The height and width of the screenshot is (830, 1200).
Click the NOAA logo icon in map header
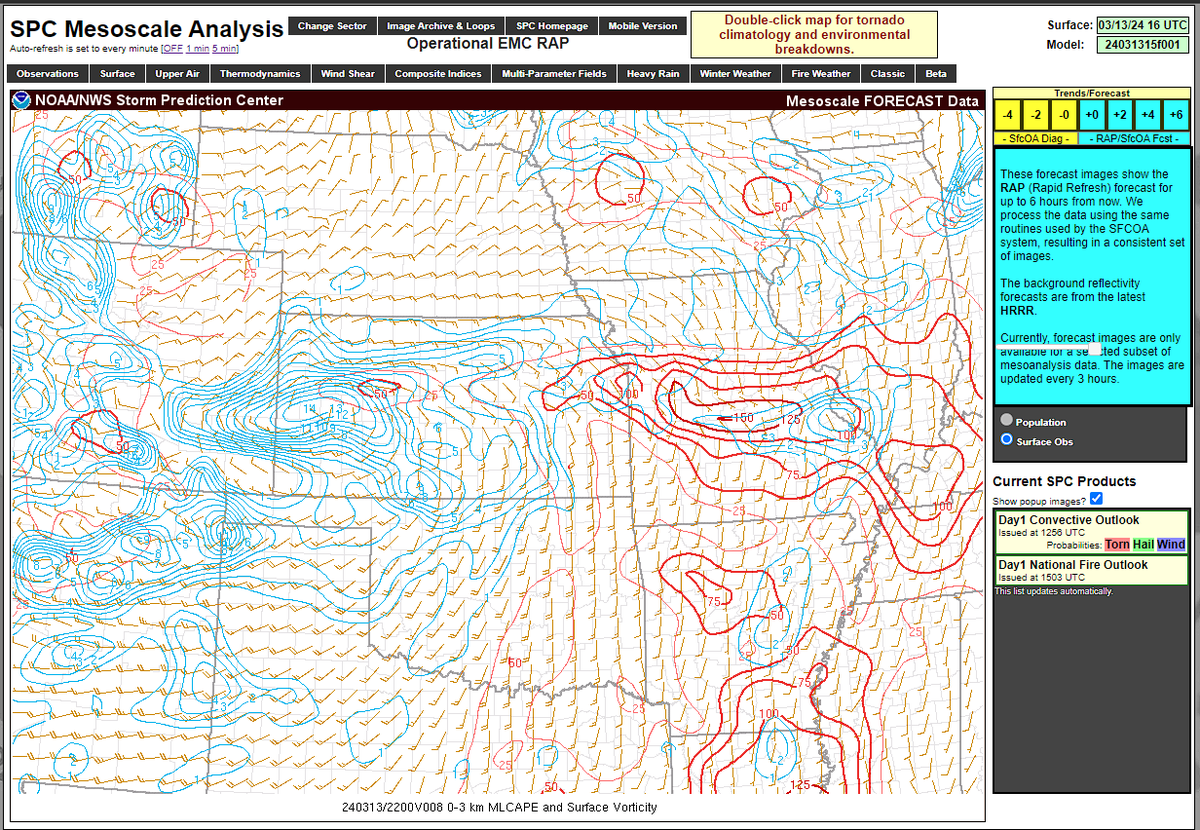(x=21, y=100)
